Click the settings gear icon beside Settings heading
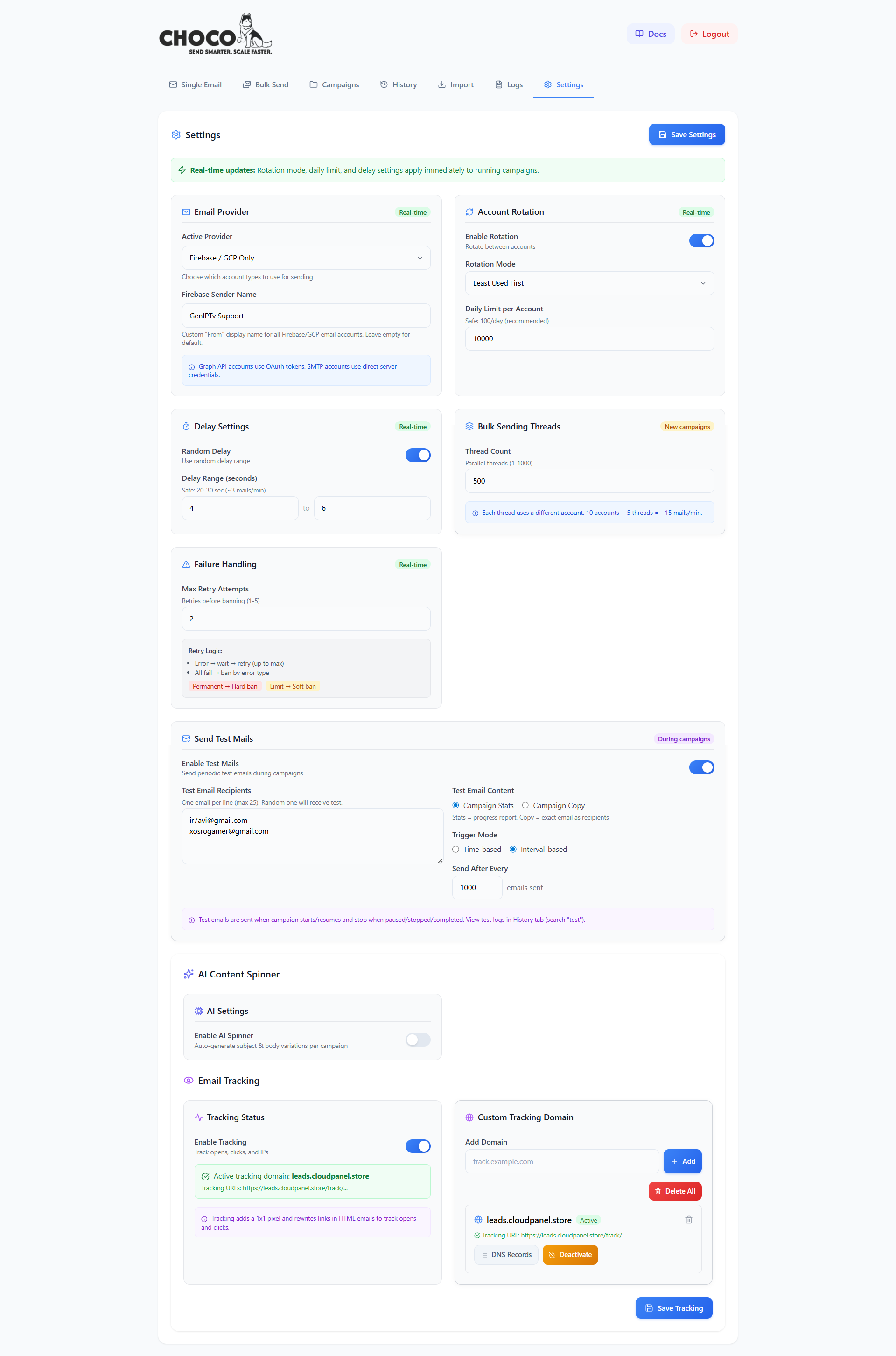 pyautogui.click(x=176, y=134)
